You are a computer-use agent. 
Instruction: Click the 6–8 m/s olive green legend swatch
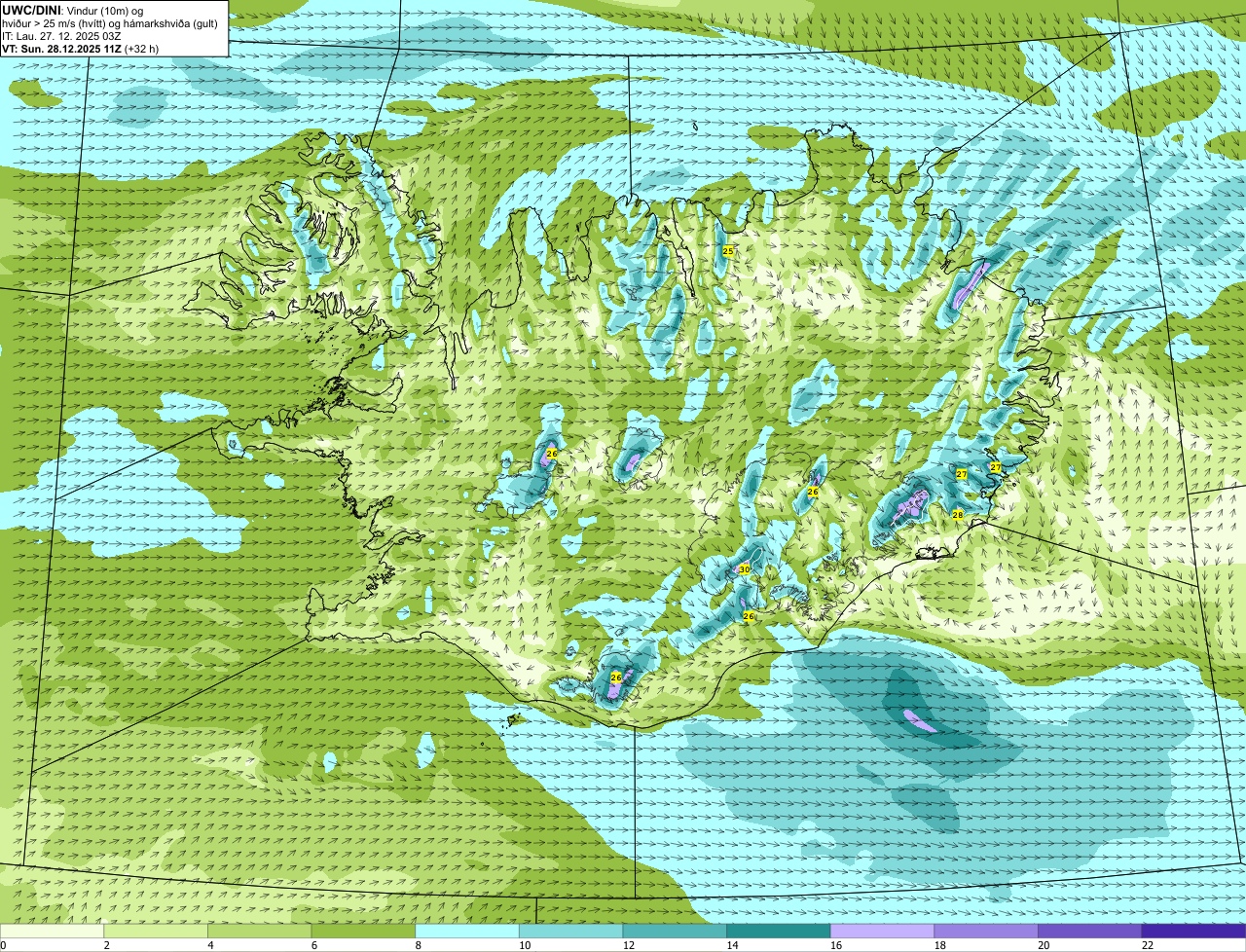tap(363, 931)
